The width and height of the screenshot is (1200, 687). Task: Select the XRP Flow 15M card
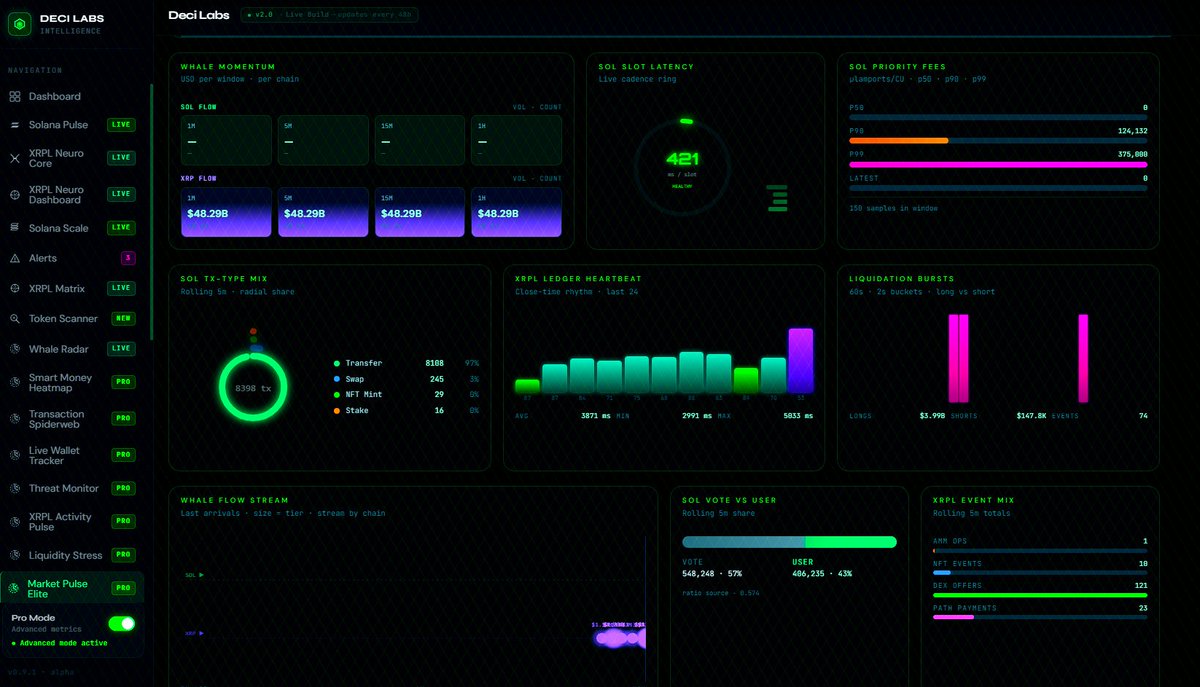point(420,212)
